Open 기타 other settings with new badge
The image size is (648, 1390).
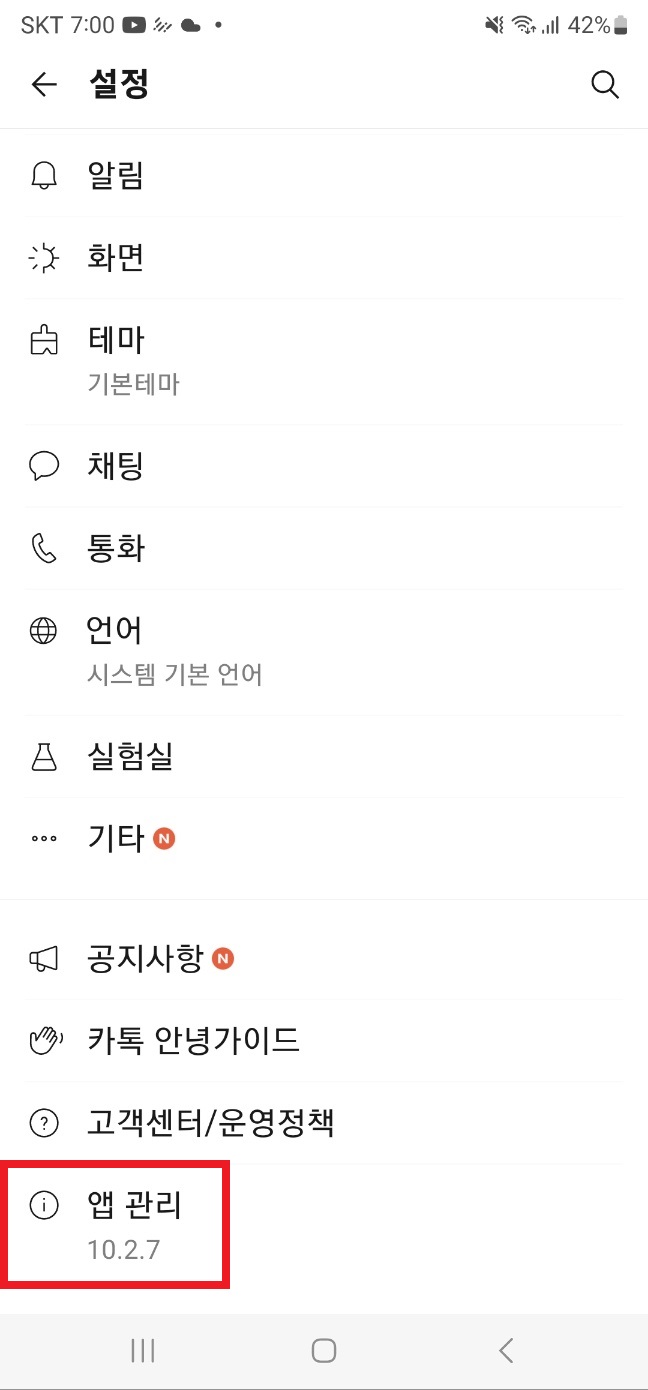coord(115,839)
